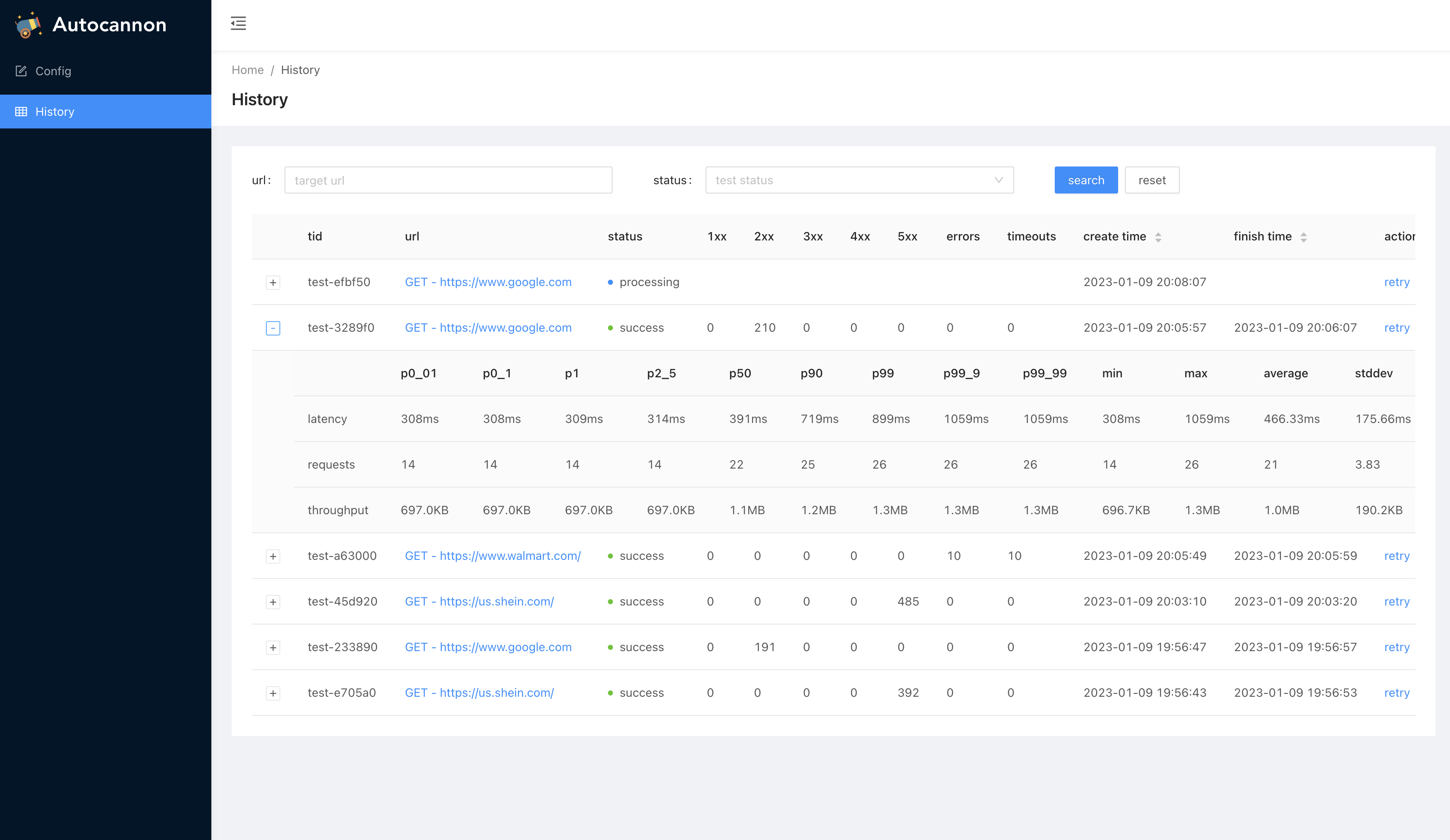Click the p99_99 column header
This screenshot has height=840, width=1450.
pos(1044,373)
